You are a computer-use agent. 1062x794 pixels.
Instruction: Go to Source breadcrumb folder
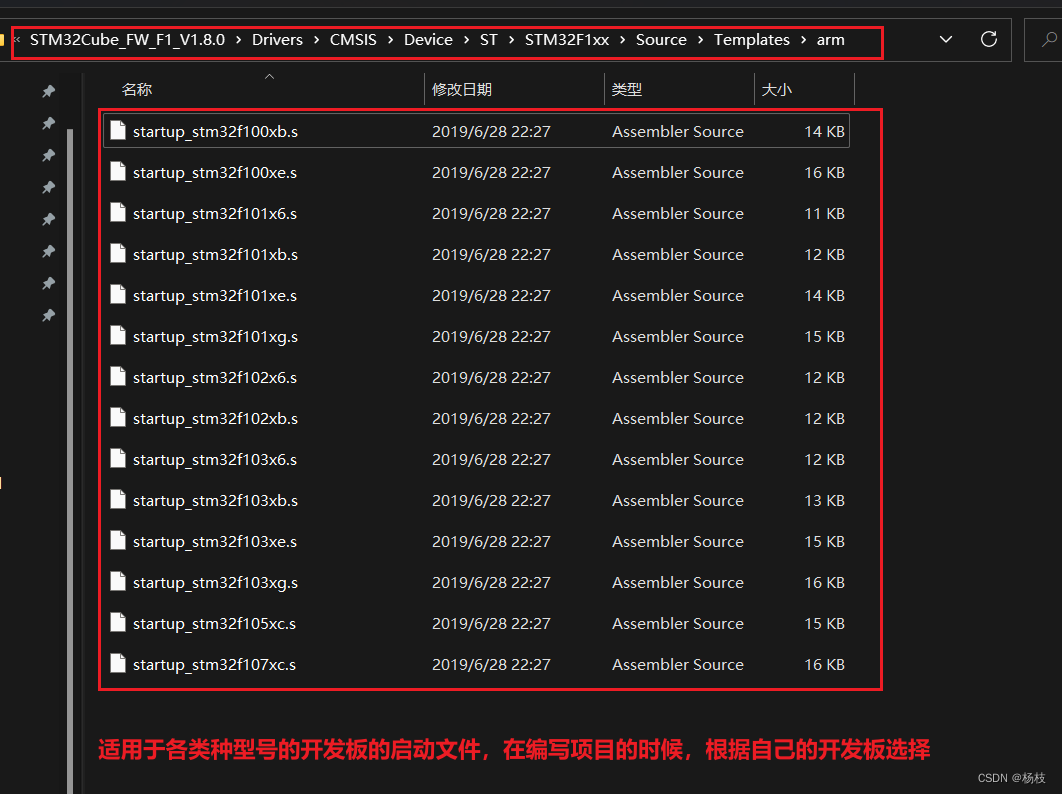coord(661,40)
